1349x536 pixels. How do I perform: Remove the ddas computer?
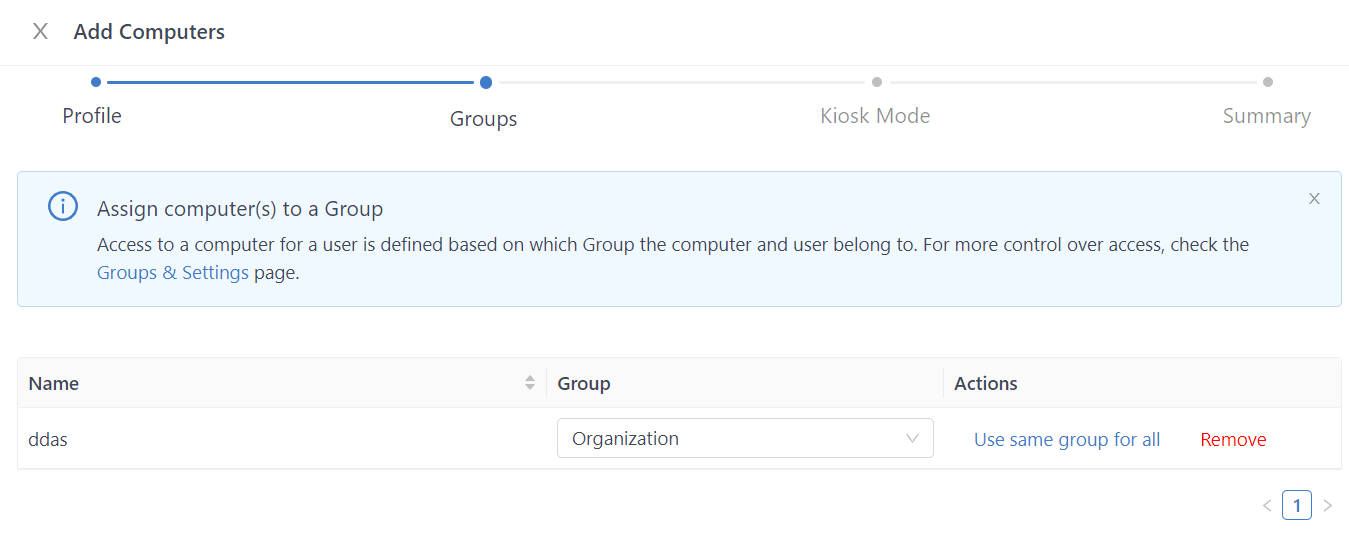coord(1233,440)
